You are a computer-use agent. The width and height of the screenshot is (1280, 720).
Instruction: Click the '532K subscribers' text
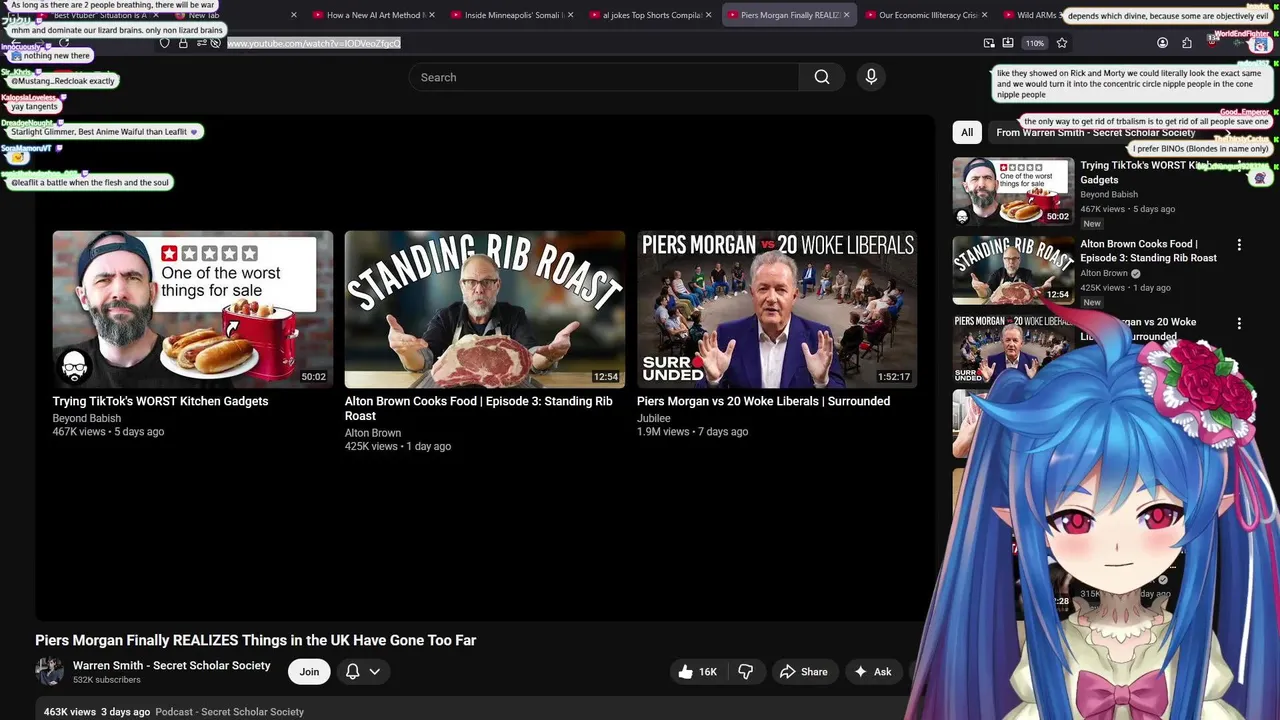pos(107,680)
